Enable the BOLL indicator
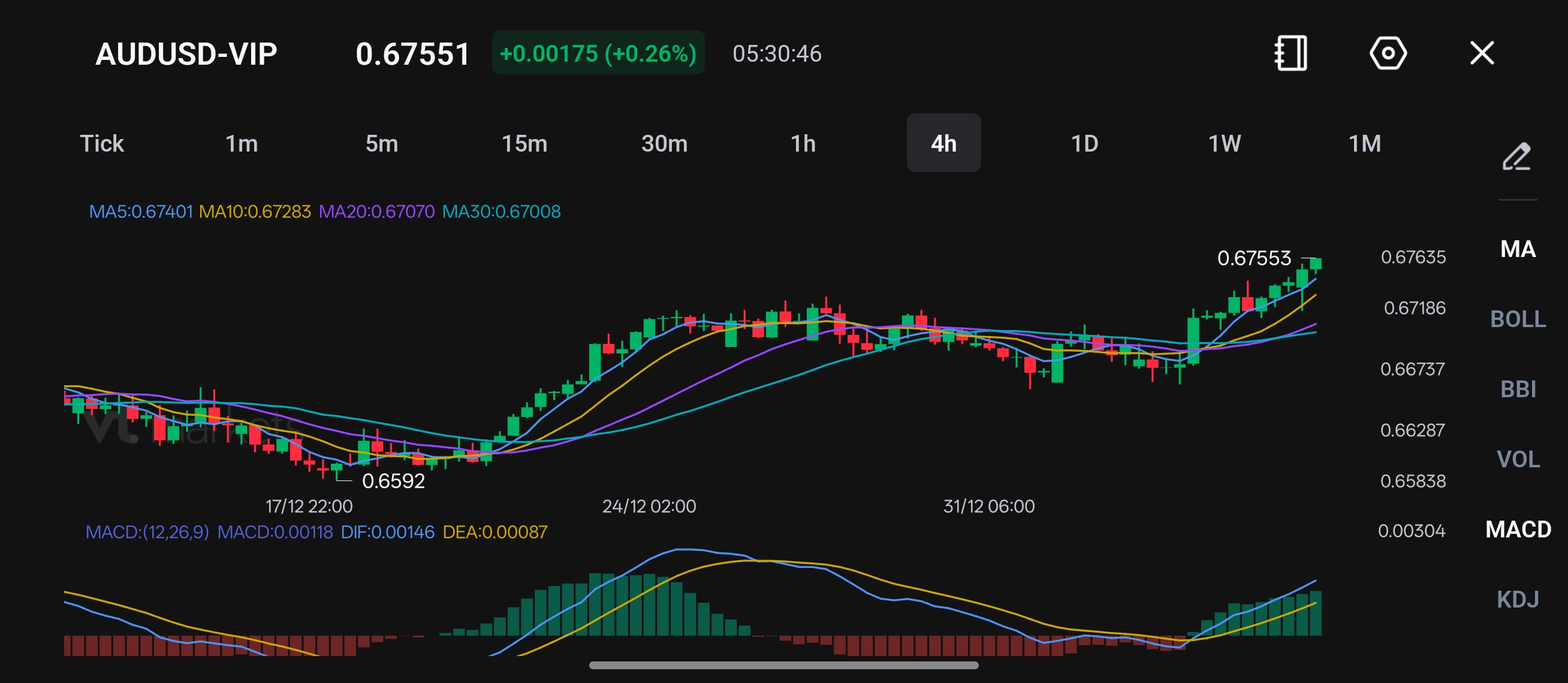Image resolution: width=1568 pixels, height=683 pixels. pyautogui.click(x=1518, y=319)
